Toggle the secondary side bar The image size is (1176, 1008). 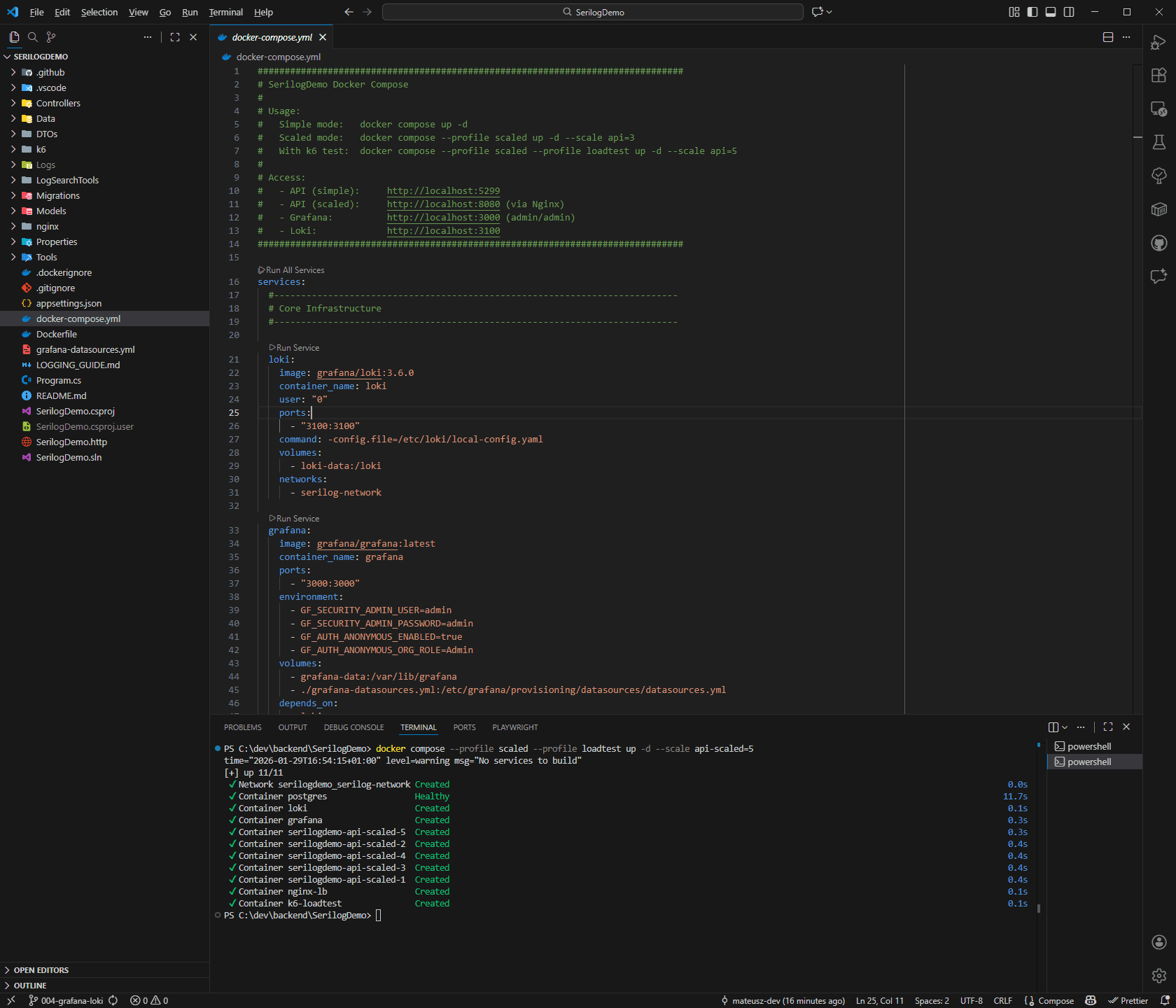point(1068,12)
